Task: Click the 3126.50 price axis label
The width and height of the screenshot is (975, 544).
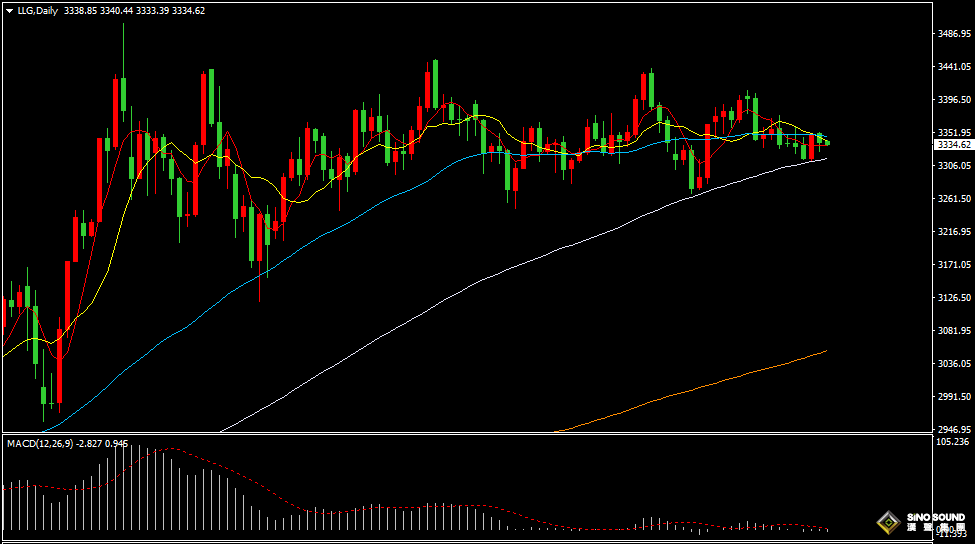Action: (954, 297)
